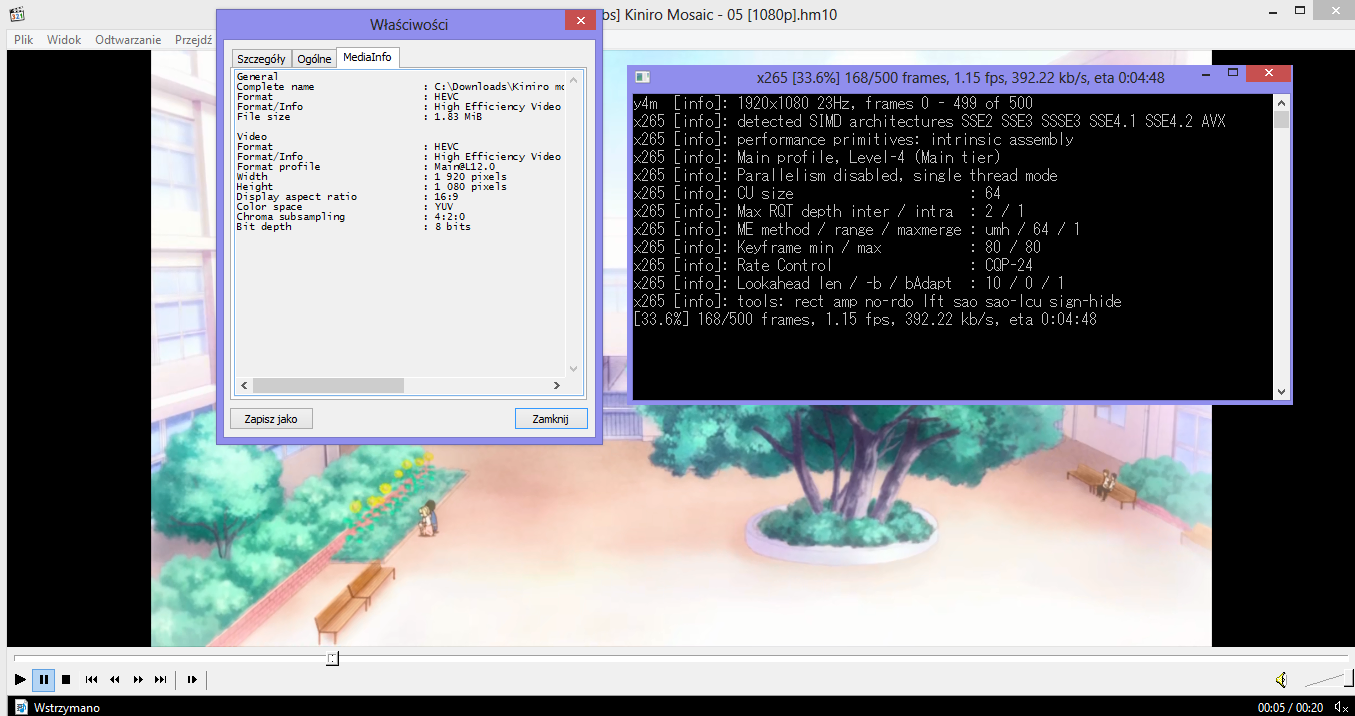
Task: Click the media file icon beside Wstrzymano
Action: 20,707
